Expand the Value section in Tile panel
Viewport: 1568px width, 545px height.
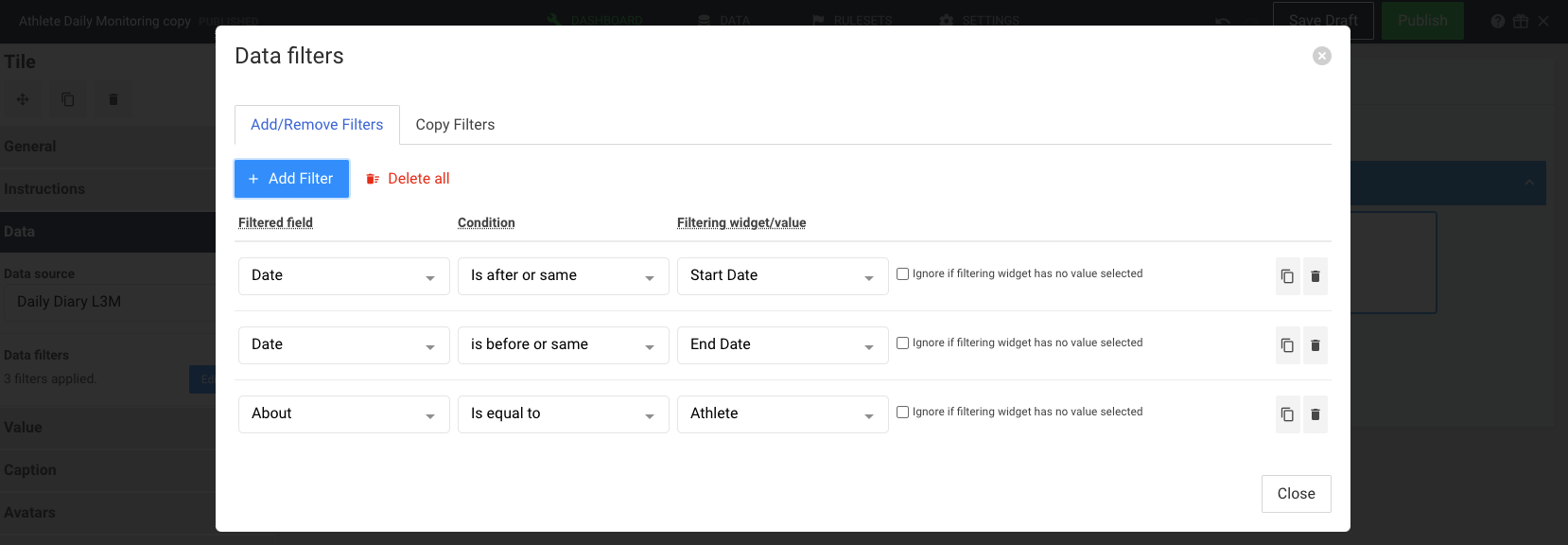(108, 428)
